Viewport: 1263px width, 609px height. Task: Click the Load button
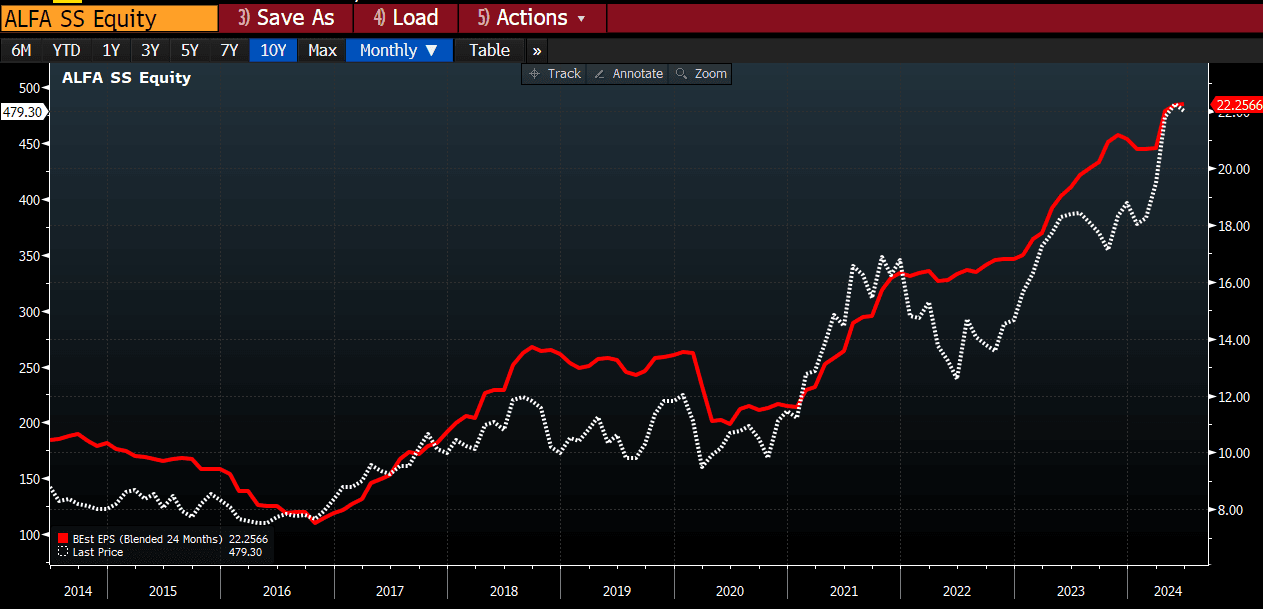click(406, 18)
